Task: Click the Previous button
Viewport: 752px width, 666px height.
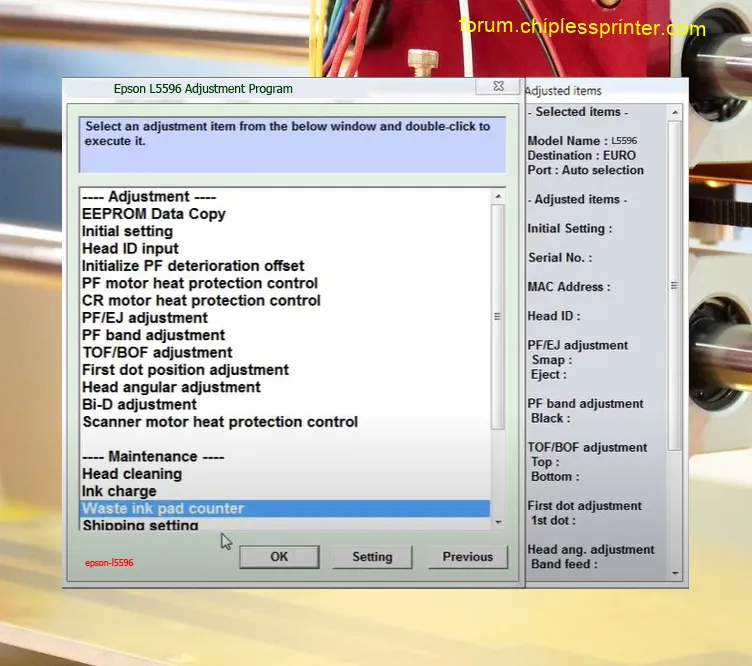Action: 468,557
